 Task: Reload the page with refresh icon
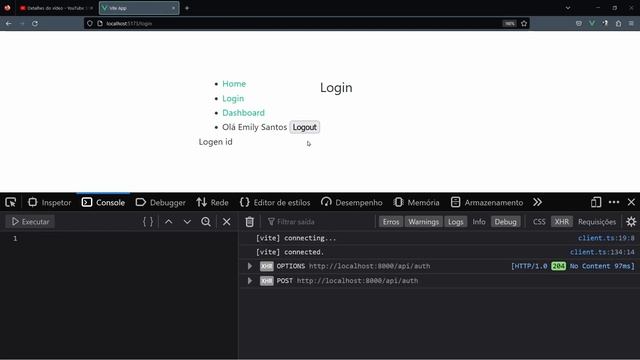pos(35,24)
